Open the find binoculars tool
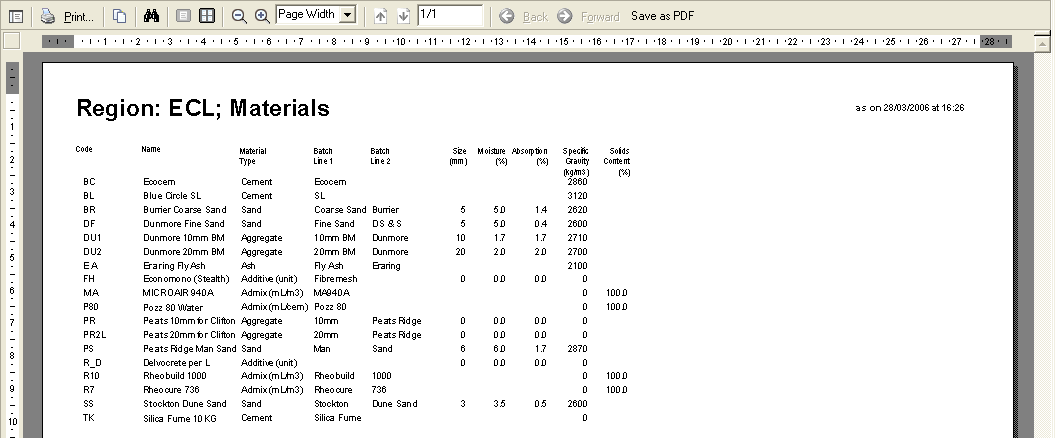The width and height of the screenshot is (1056, 438). click(x=152, y=16)
